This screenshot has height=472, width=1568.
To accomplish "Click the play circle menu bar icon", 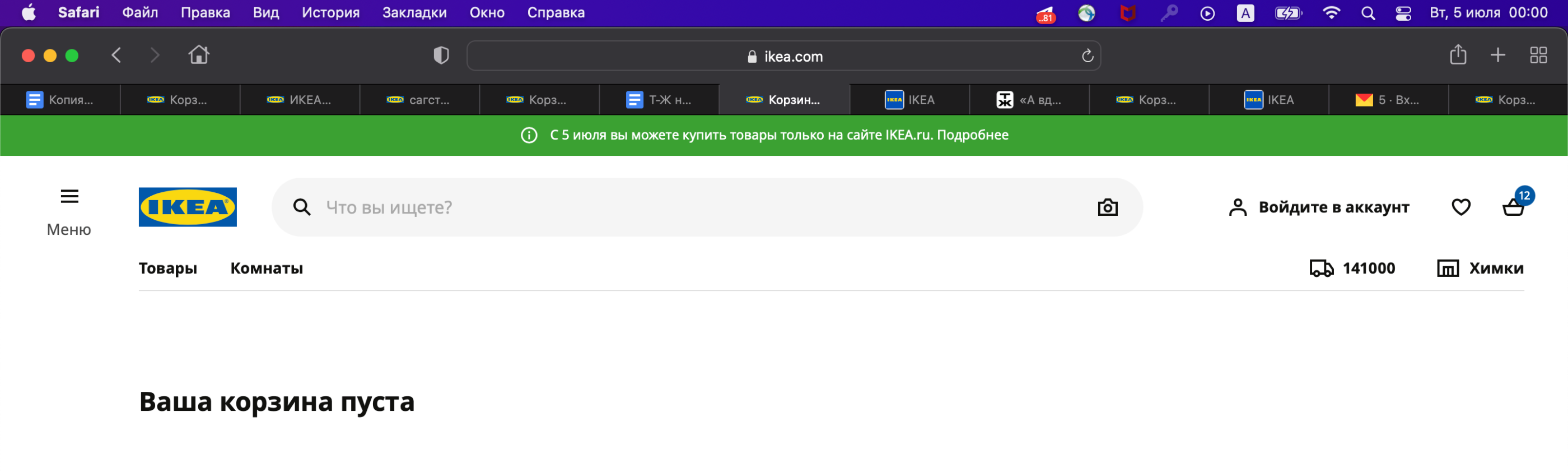I will coord(1208,13).
